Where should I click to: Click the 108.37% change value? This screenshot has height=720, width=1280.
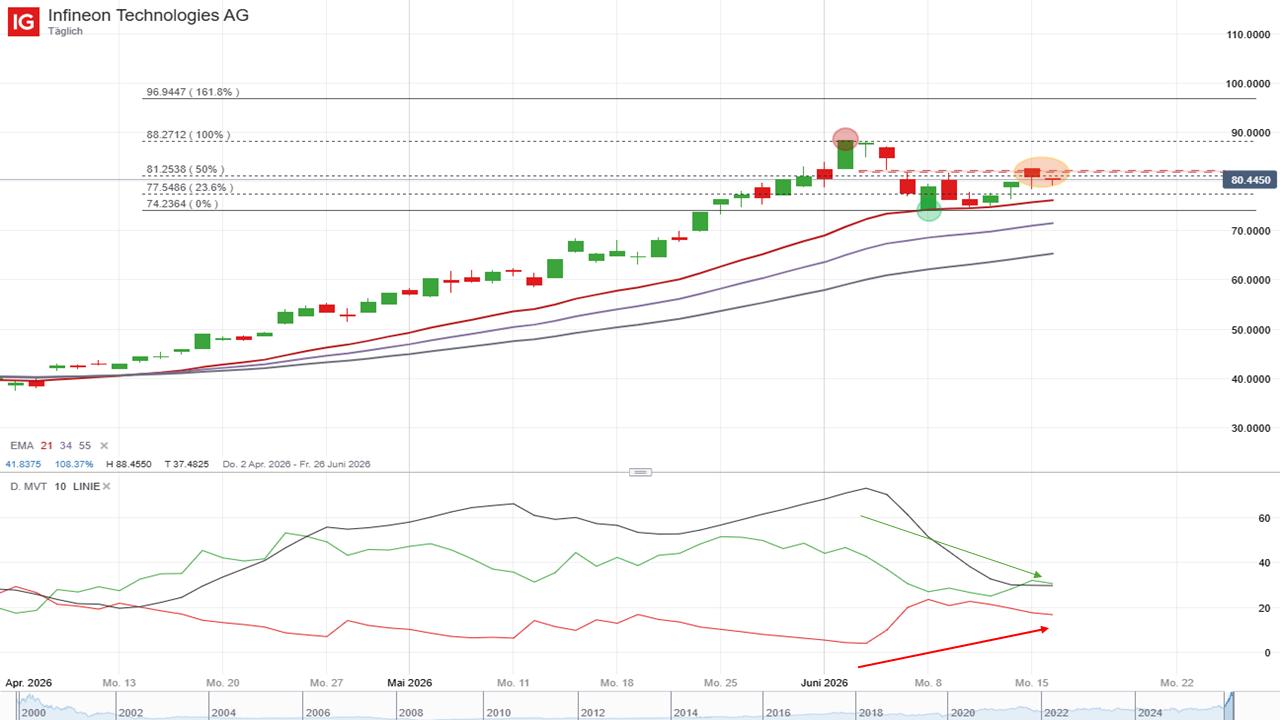pyautogui.click(x=73, y=464)
